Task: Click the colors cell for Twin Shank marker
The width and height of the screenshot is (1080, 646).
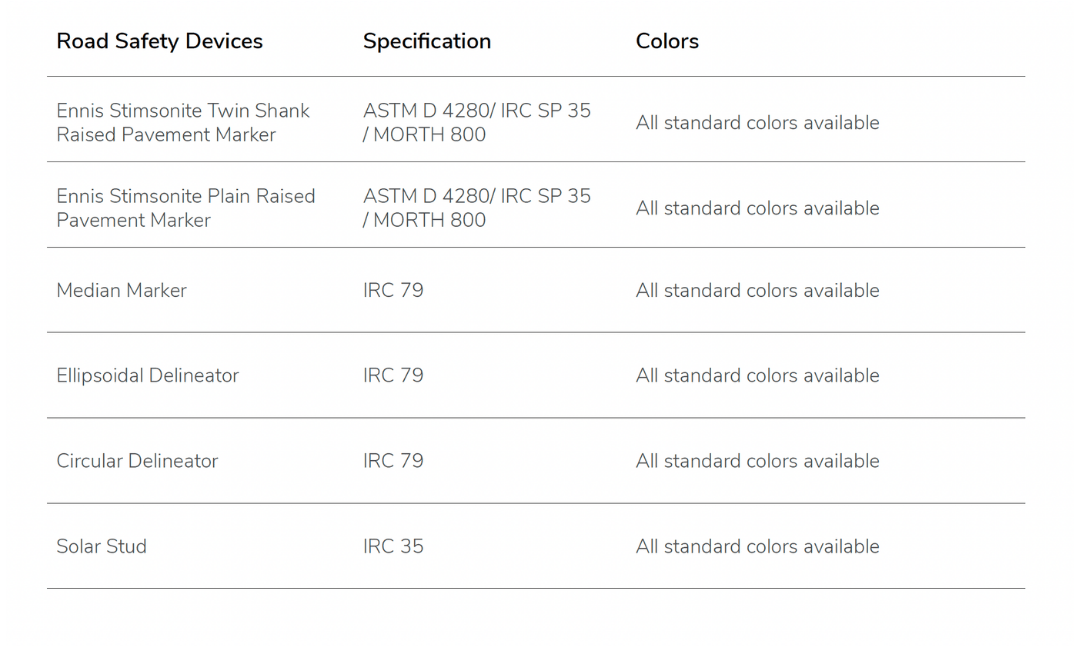Action: (757, 123)
